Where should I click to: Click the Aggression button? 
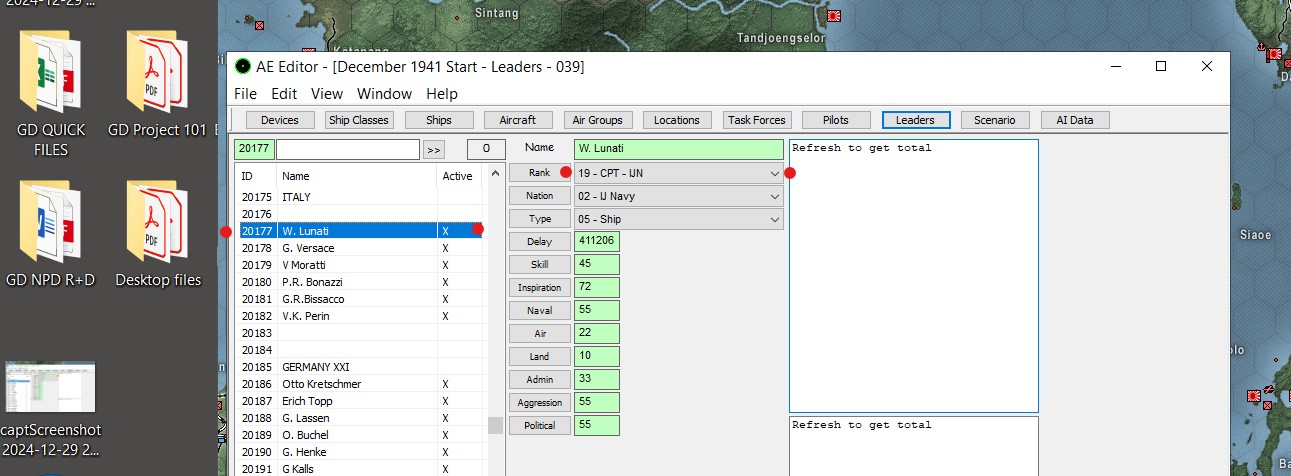coord(540,402)
